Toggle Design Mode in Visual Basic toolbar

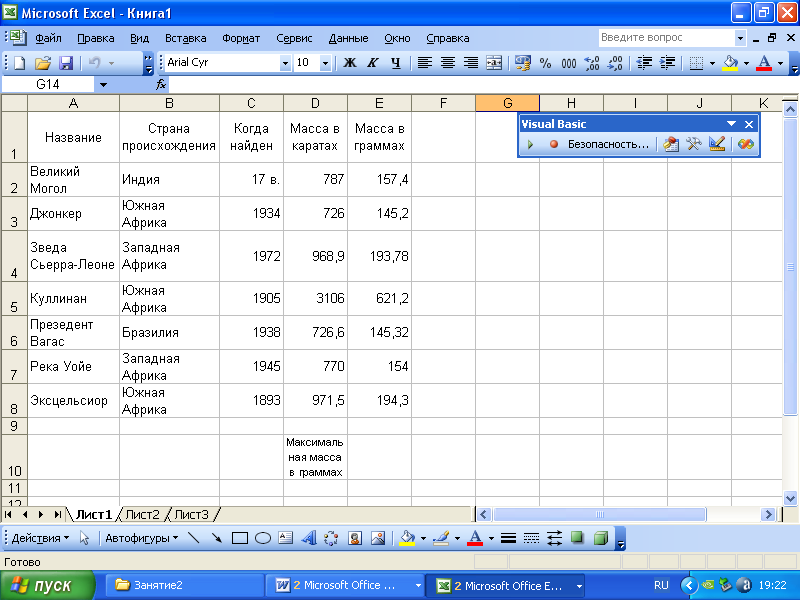pyautogui.click(x=716, y=144)
